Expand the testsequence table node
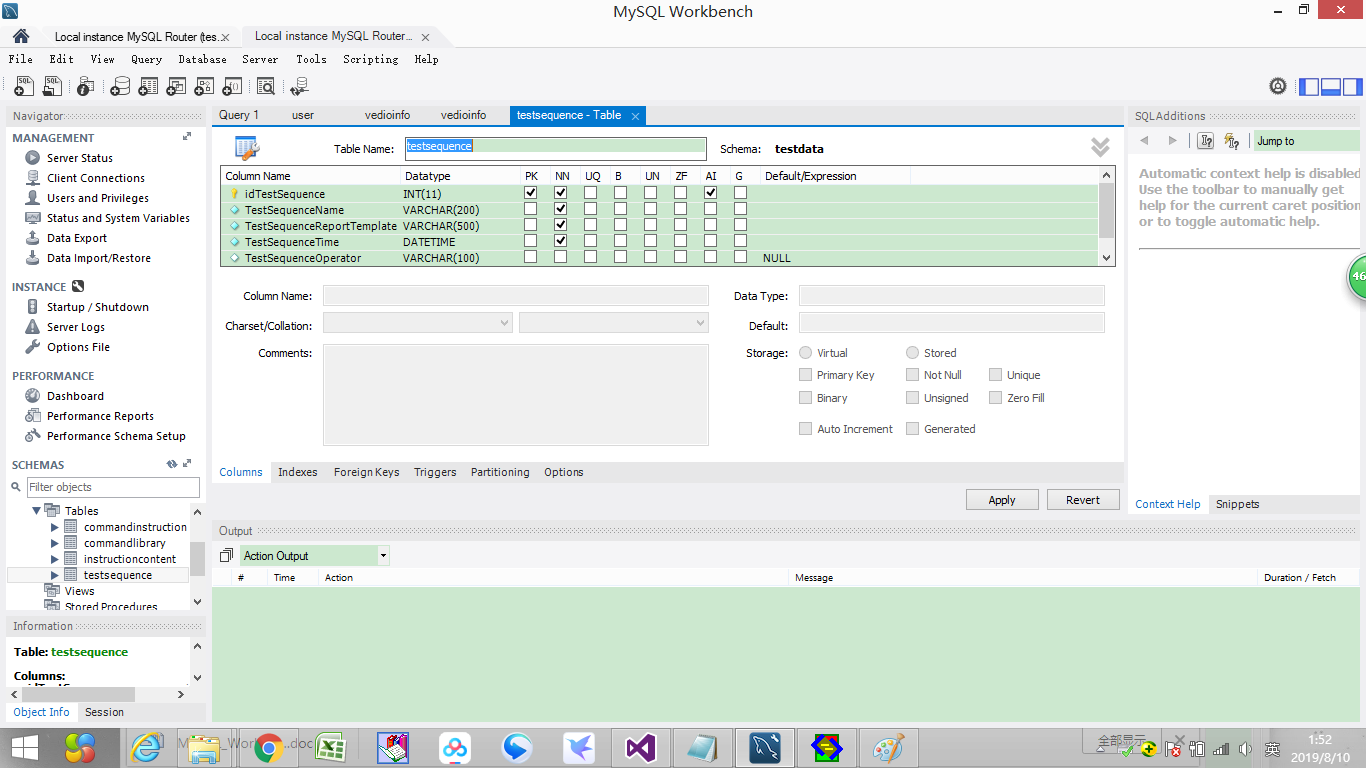 55,575
